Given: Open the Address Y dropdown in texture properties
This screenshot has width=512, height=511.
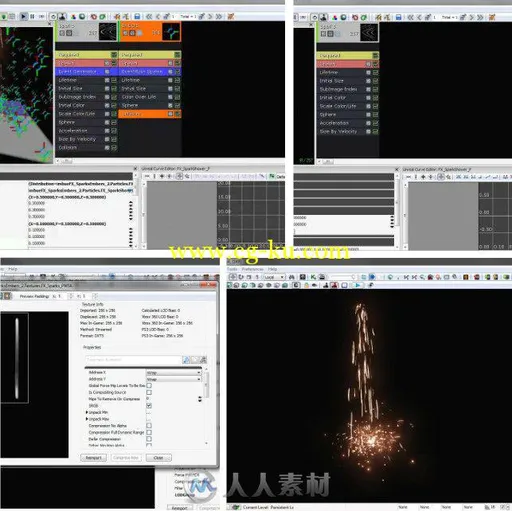Looking at the screenshot, I should 174,379.
